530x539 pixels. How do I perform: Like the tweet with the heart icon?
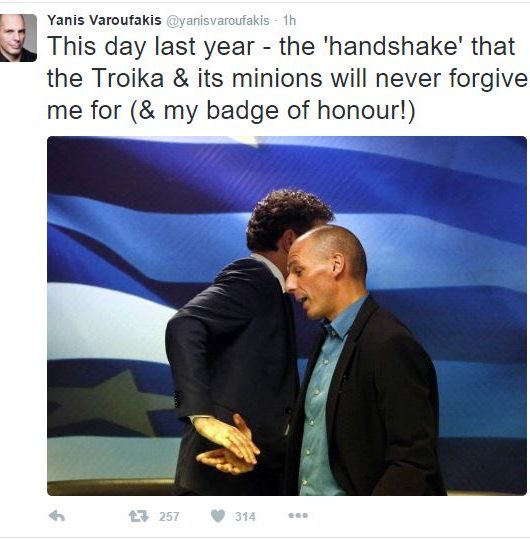pos(218,516)
